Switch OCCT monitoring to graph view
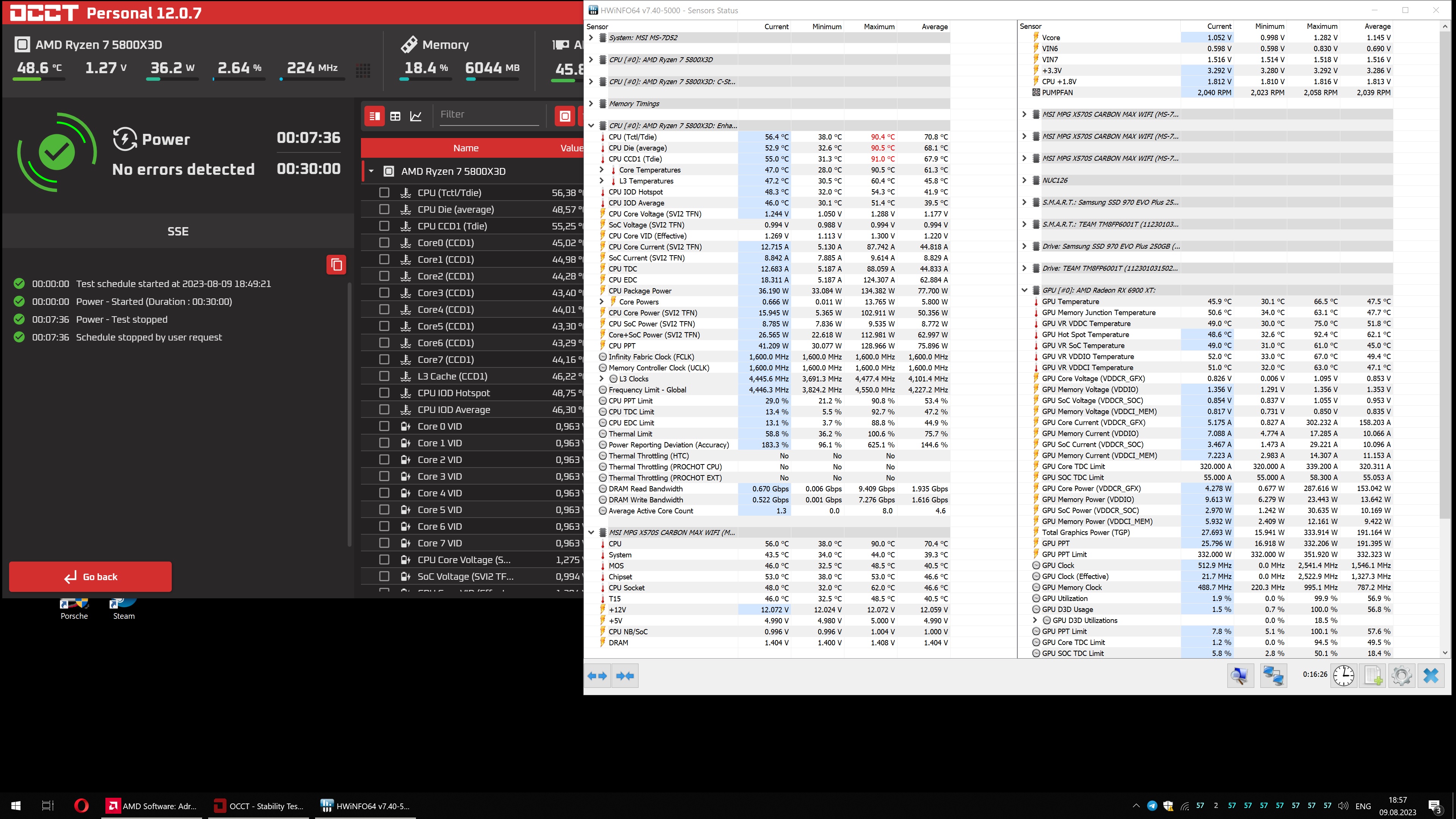Viewport: 1456px width, 819px height. point(416,116)
